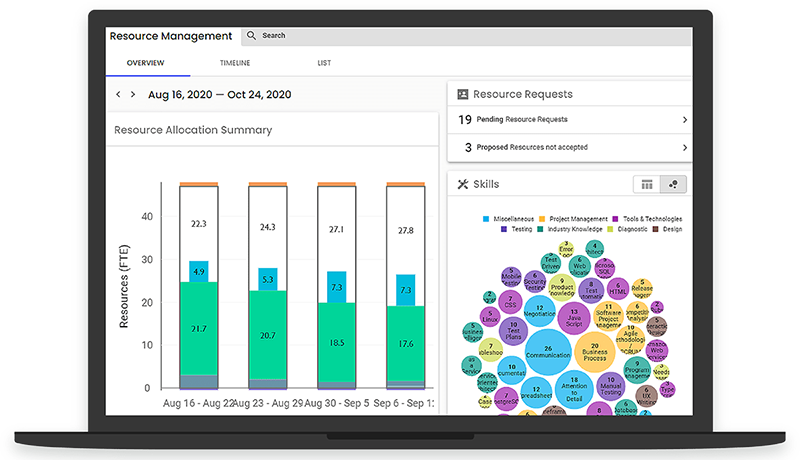Toggle Tools & Technologies legend swatch
This screenshot has width=800, height=460.
coord(615,219)
